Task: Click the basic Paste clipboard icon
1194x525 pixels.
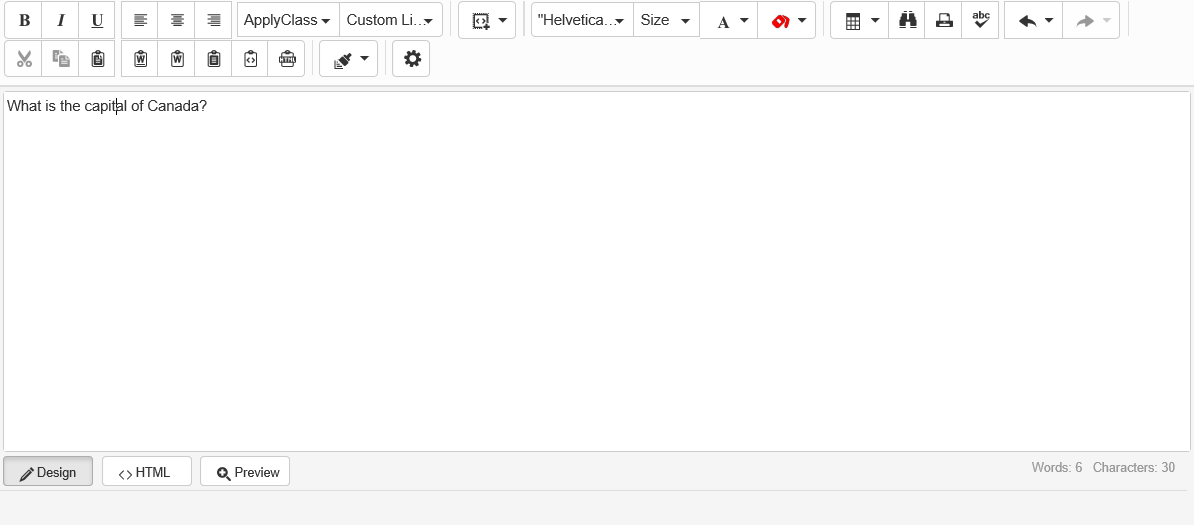Action: coord(97,59)
